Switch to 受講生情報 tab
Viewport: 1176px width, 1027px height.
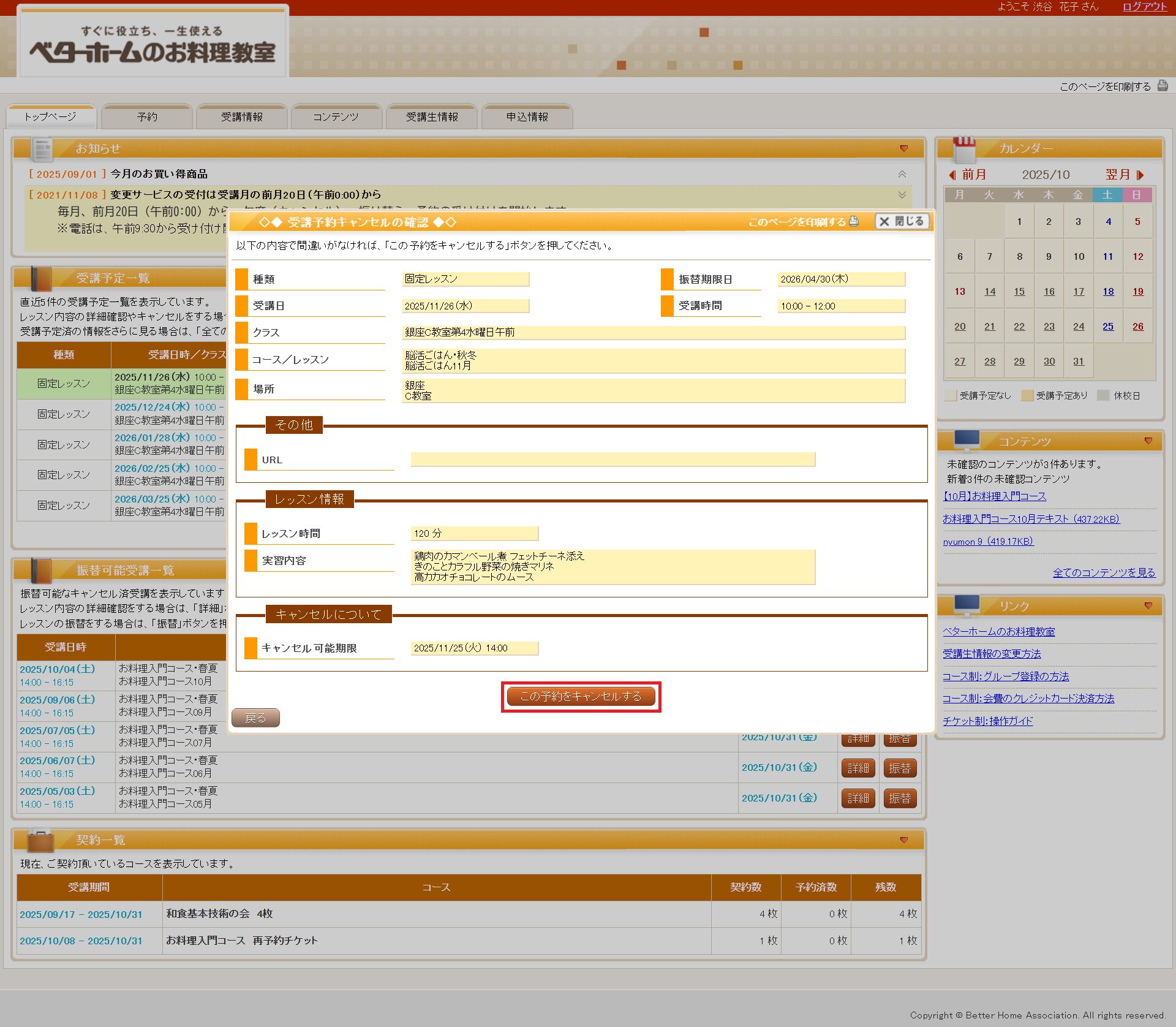click(432, 117)
